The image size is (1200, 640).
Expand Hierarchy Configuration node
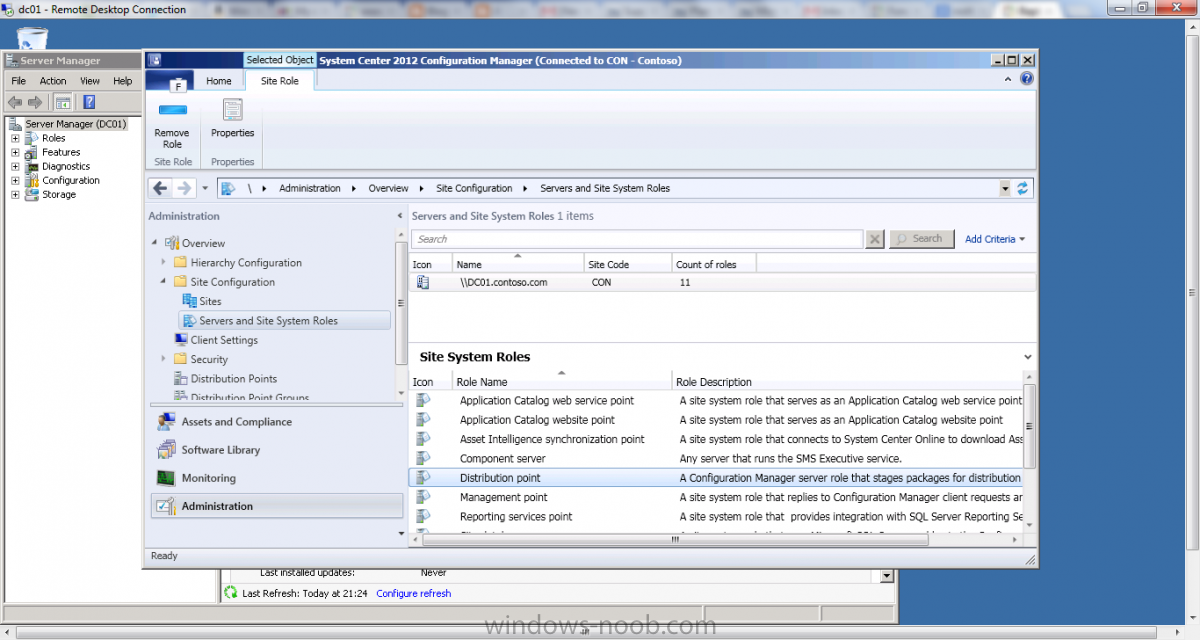tap(164, 262)
